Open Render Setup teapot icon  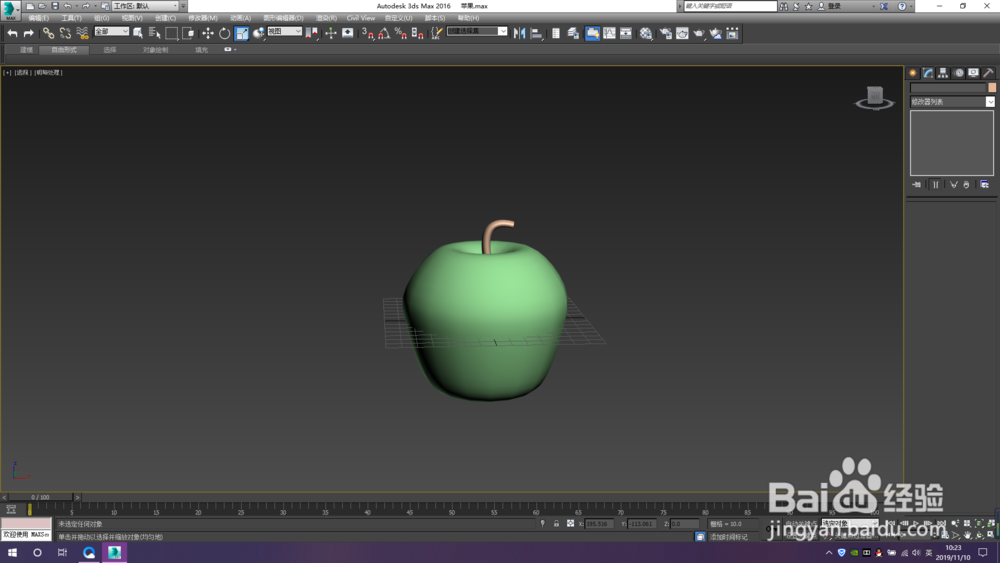click(666, 33)
